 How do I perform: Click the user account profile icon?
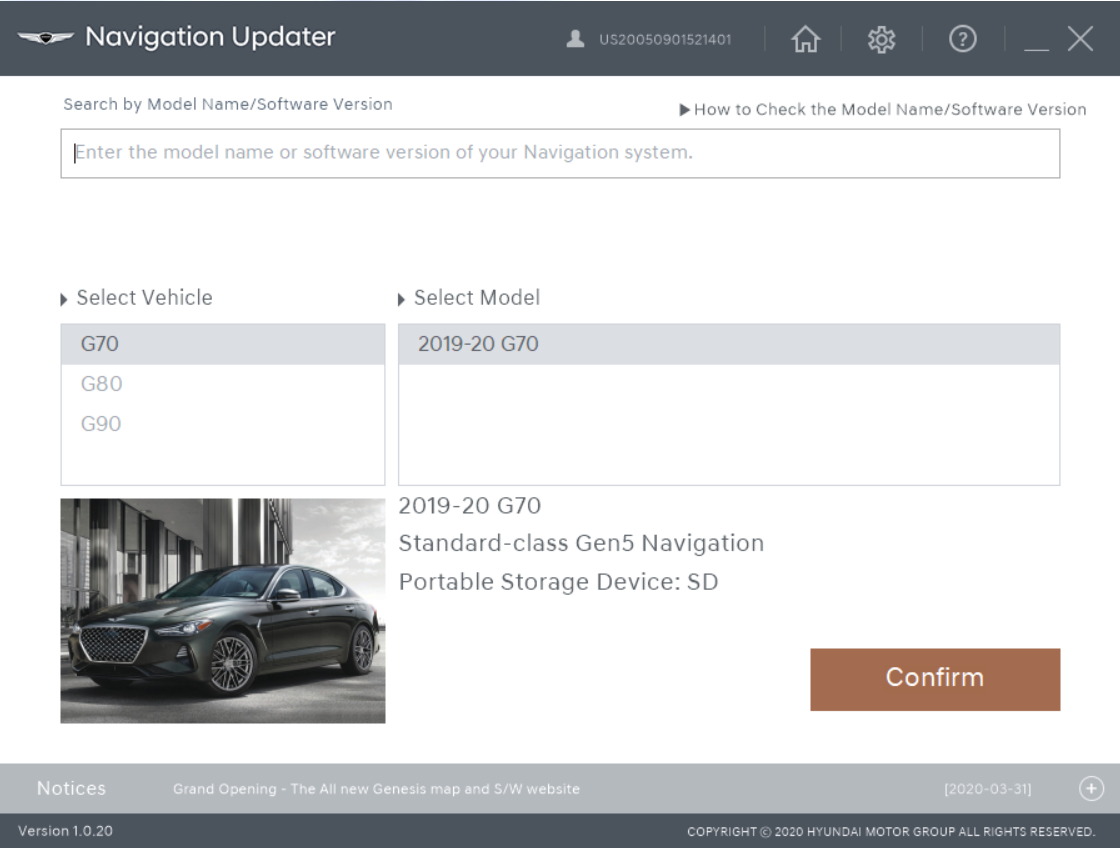[575, 39]
